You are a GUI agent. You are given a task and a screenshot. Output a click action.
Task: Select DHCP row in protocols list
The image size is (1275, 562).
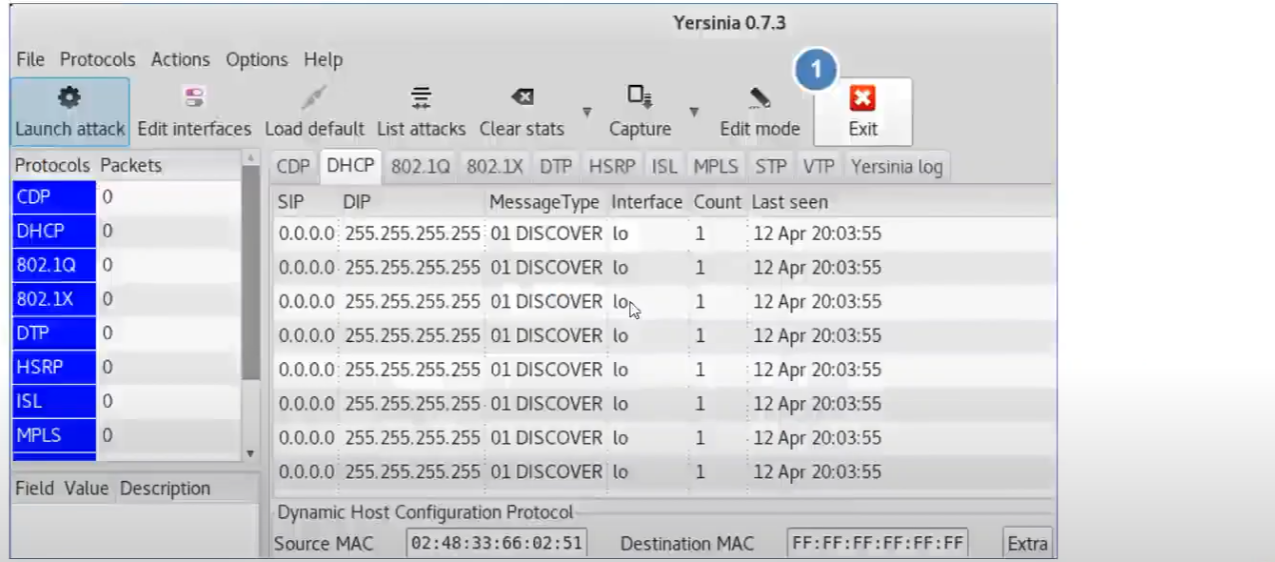click(126, 231)
